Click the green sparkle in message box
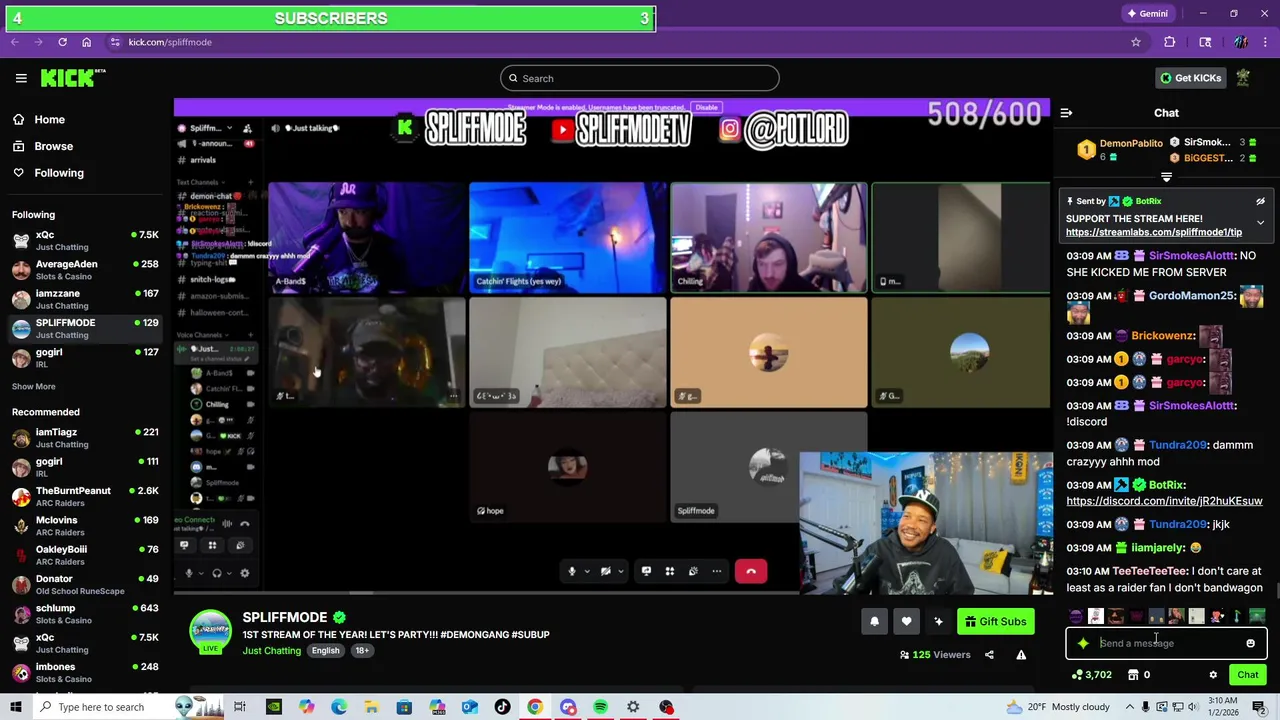Viewport: 1280px width, 720px height. (x=1083, y=643)
